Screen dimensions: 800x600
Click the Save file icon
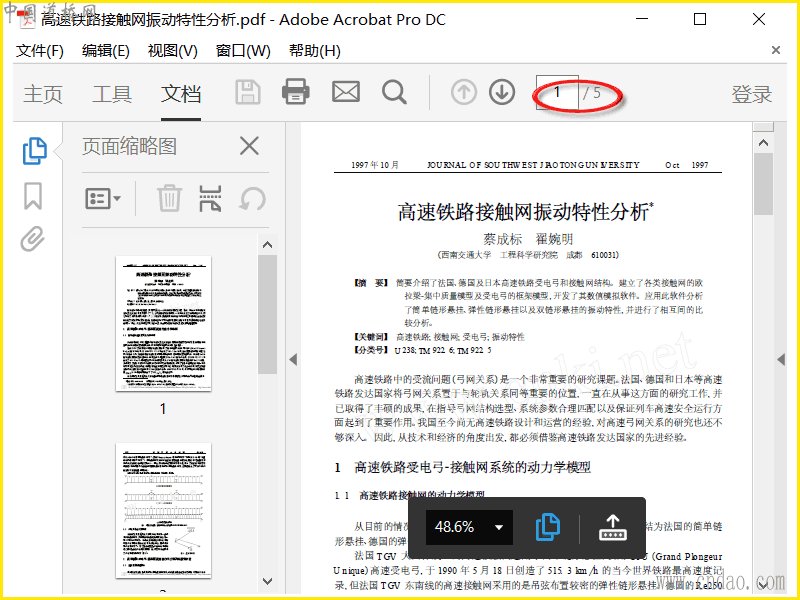pyautogui.click(x=248, y=93)
